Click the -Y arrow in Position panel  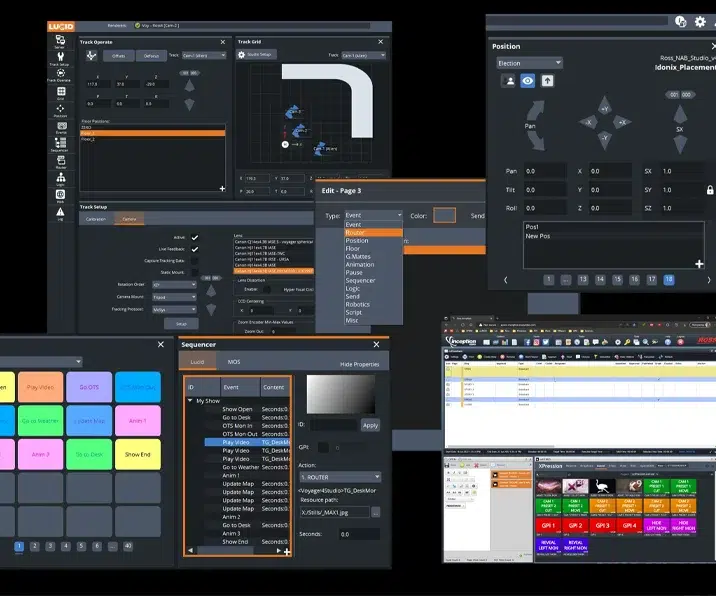click(605, 139)
